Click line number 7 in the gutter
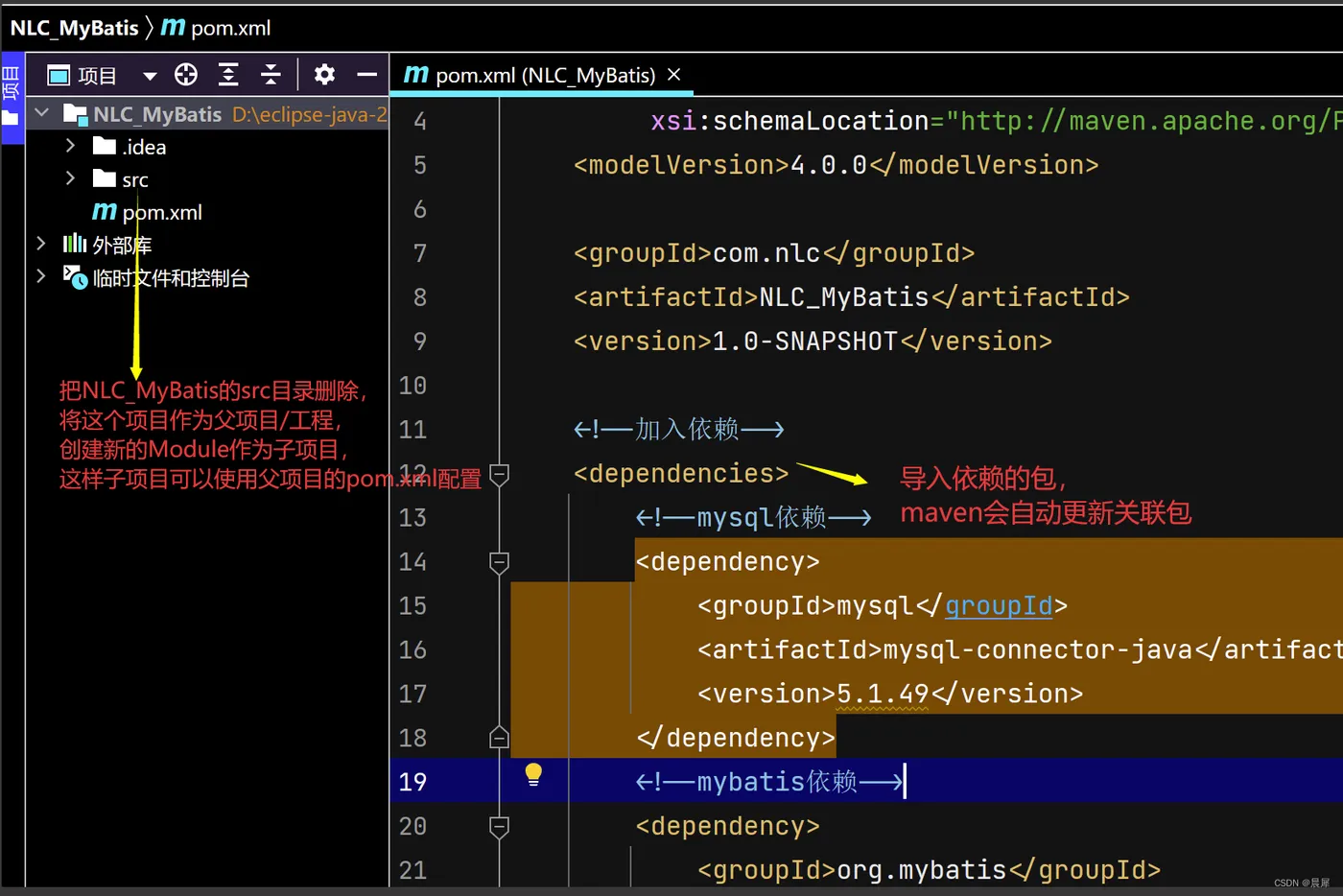 coord(420,253)
